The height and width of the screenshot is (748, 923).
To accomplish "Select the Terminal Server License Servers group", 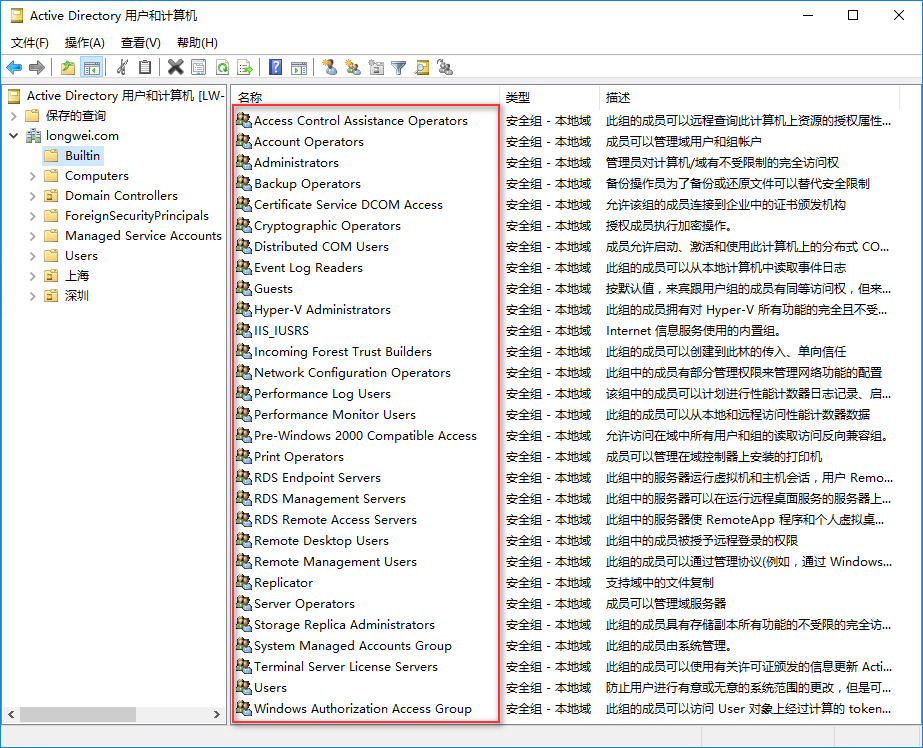I will (346, 667).
